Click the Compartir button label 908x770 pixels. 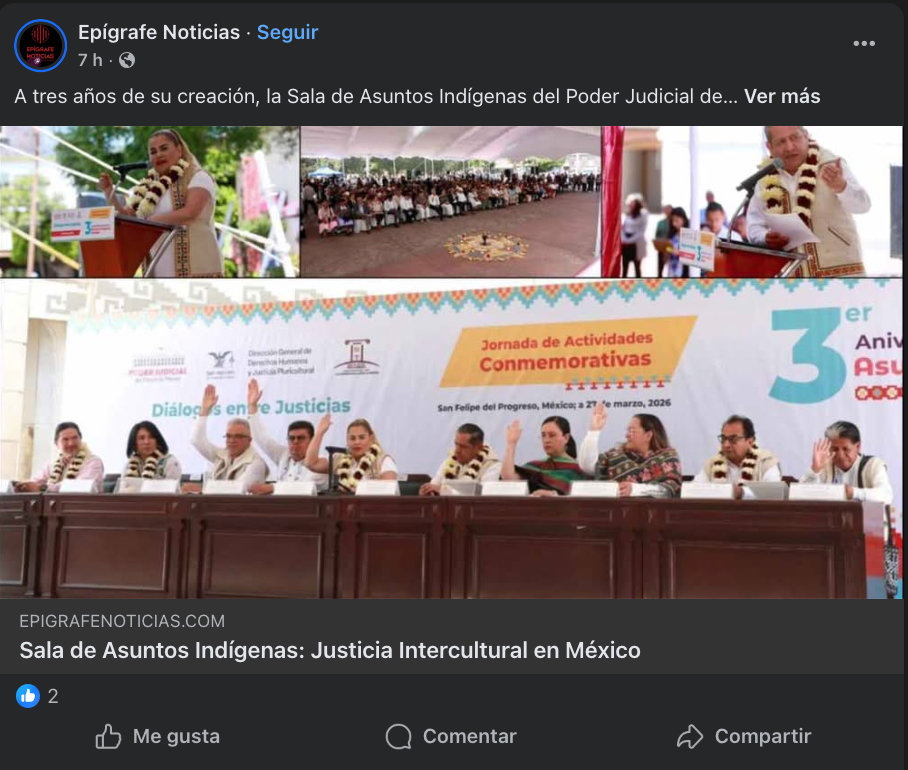763,736
